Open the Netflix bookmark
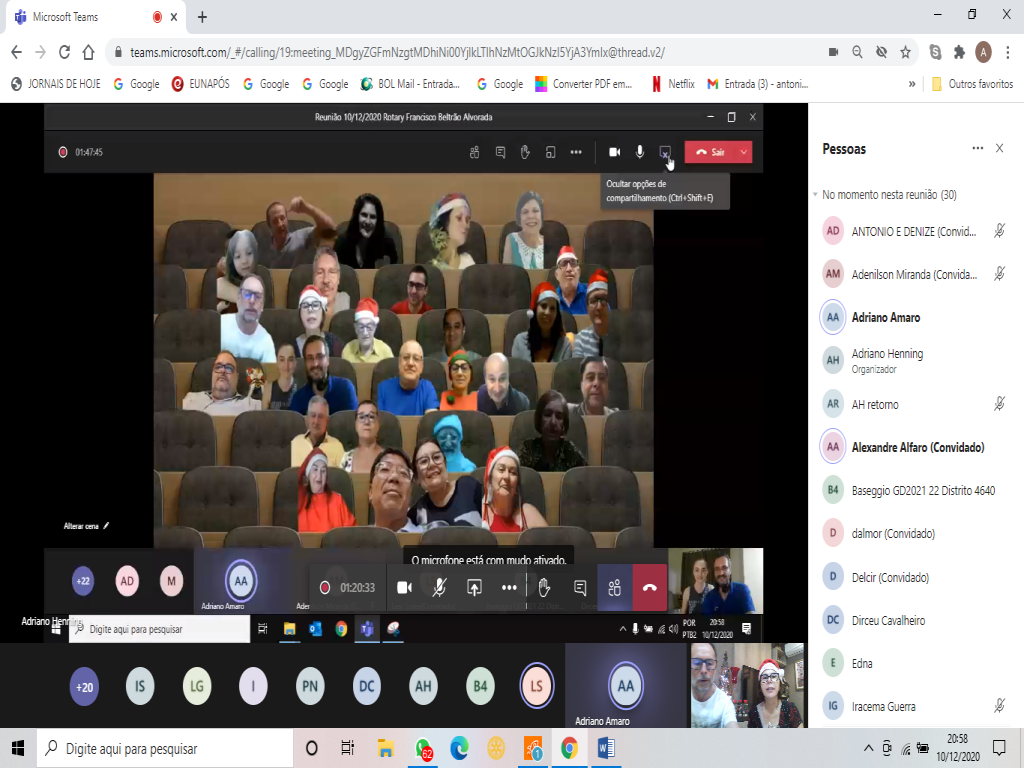This screenshot has height=768, width=1024. [x=673, y=84]
